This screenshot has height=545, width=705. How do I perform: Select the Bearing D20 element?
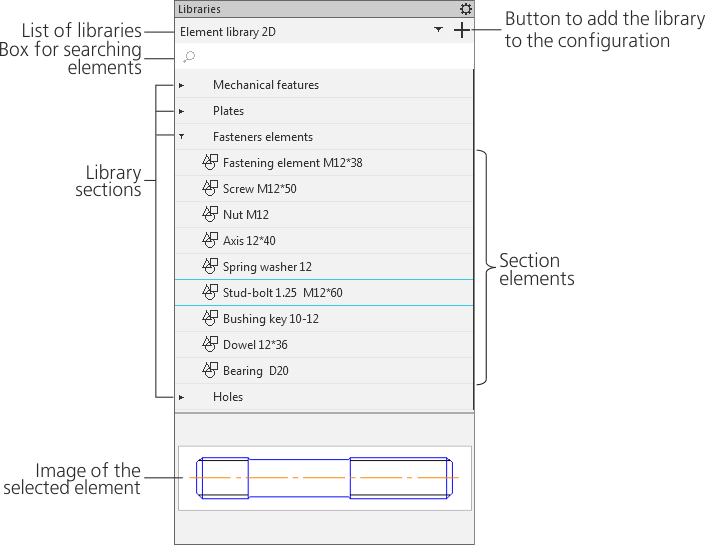coord(256,371)
